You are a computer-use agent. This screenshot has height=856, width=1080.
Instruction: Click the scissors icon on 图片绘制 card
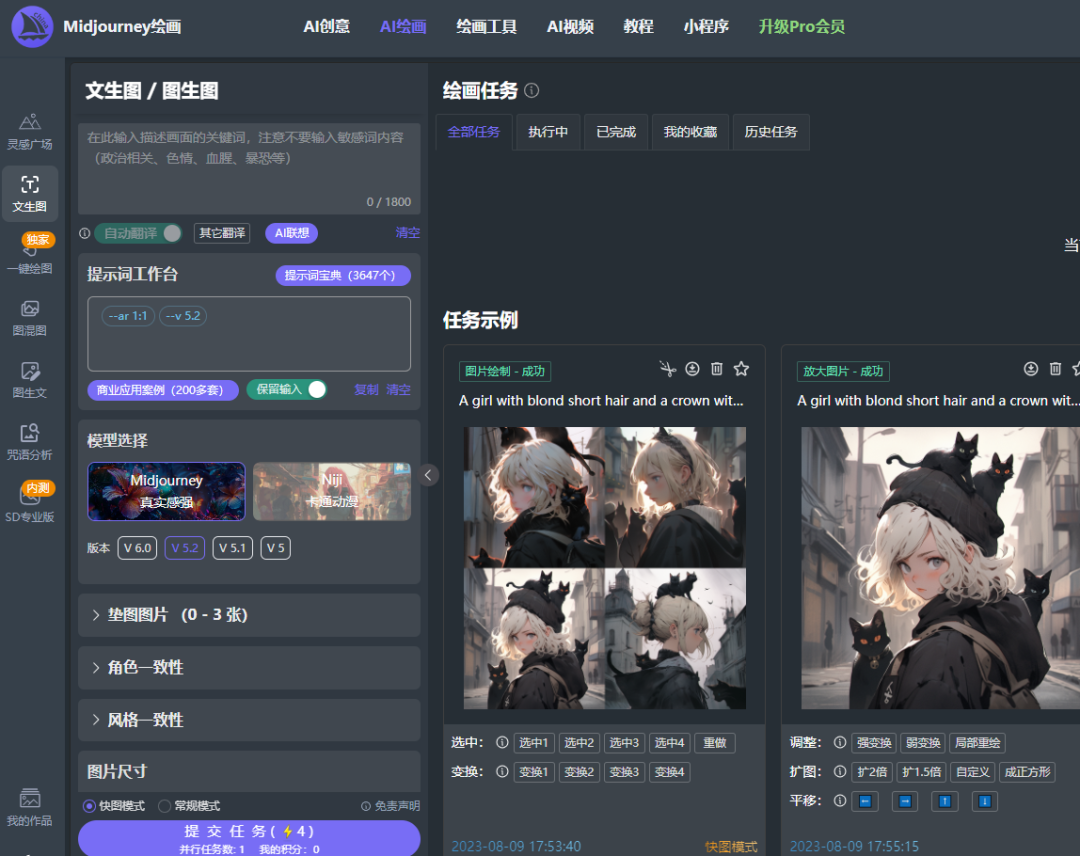click(667, 369)
